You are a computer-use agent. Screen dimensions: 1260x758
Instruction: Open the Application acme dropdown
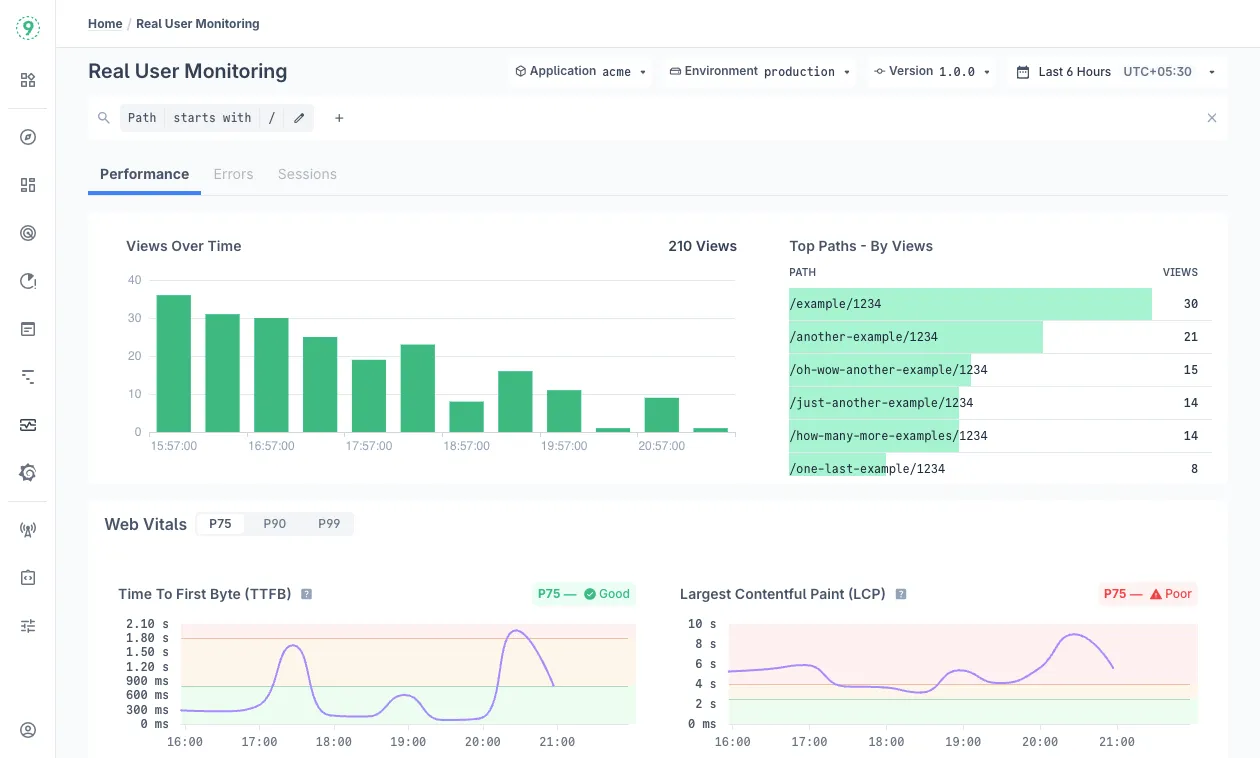pyautogui.click(x=580, y=72)
